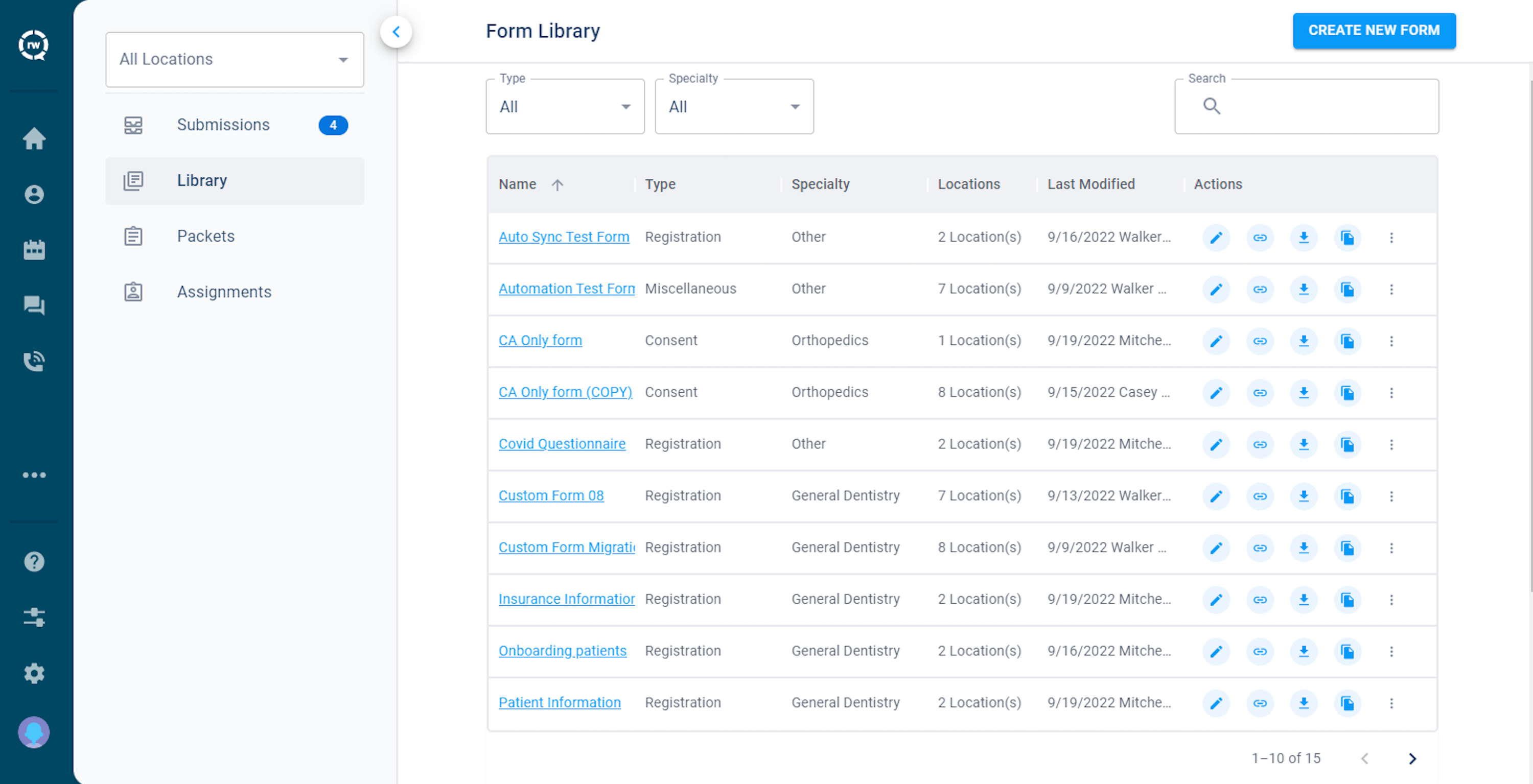
Task: Collapse the side panel with chevron button
Action: pyautogui.click(x=396, y=32)
